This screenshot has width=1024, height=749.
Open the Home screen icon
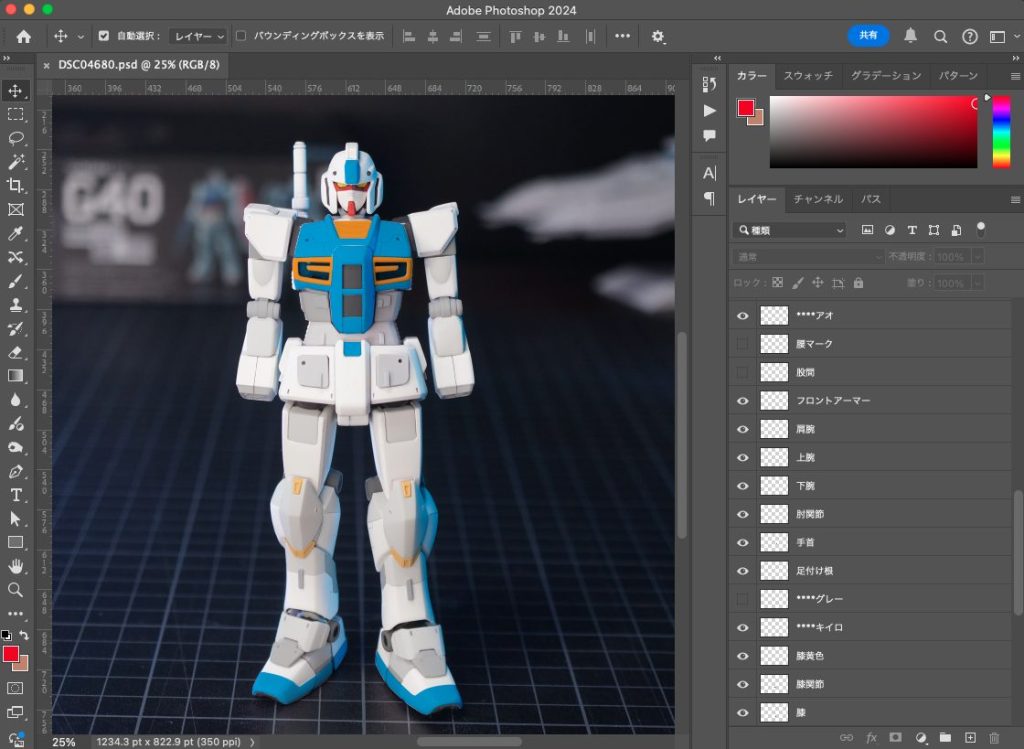23,36
